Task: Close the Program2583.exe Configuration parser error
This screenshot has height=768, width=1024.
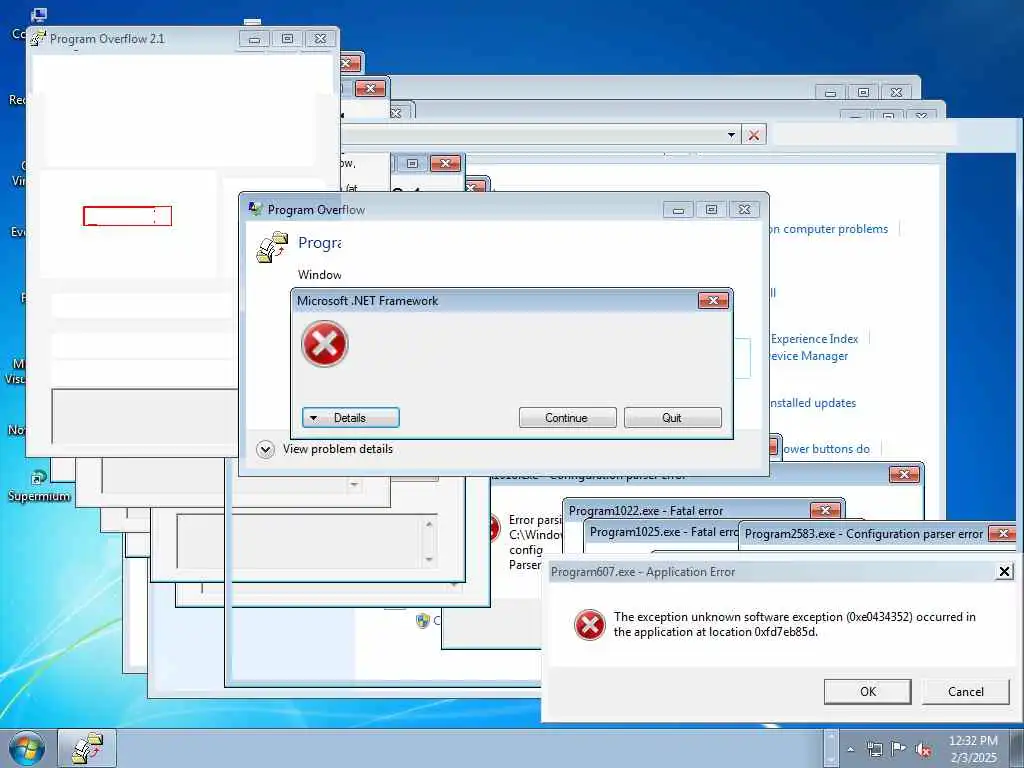Action: pyautogui.click(x=1002, y=534)
